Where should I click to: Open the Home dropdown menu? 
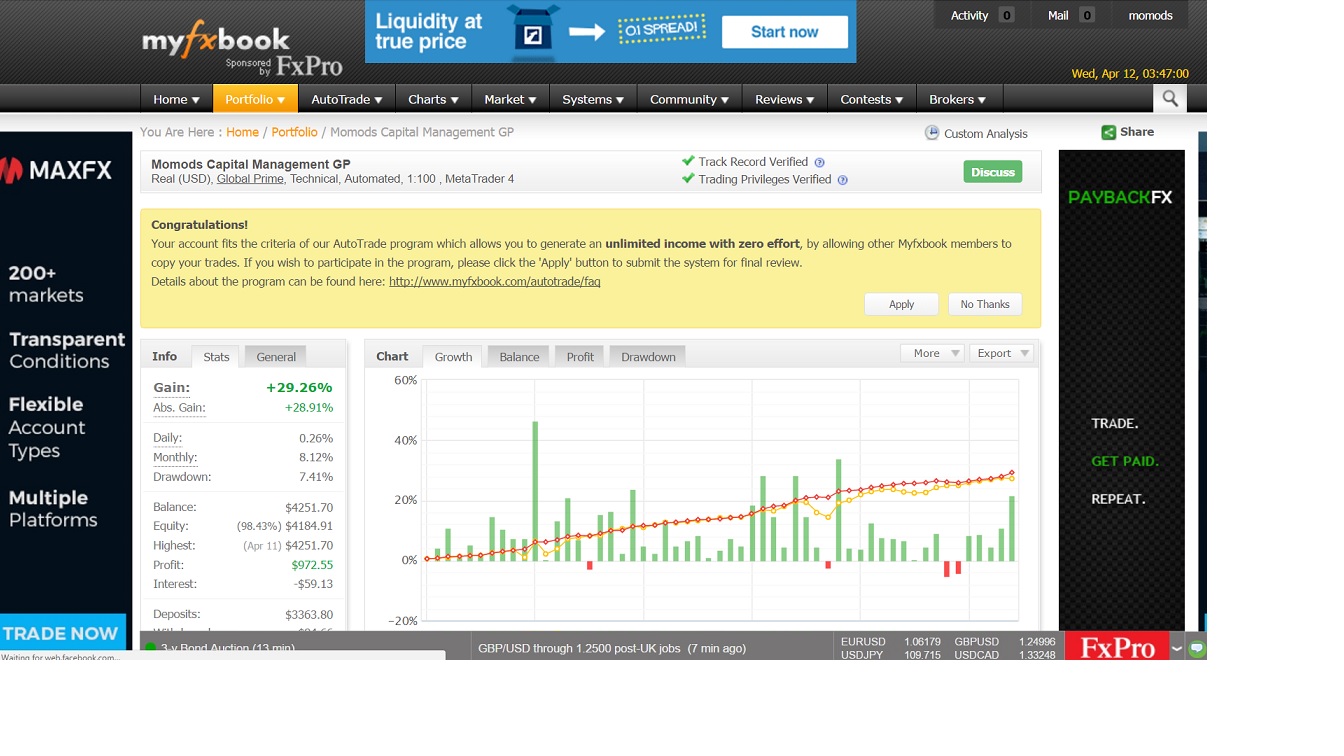176,99
